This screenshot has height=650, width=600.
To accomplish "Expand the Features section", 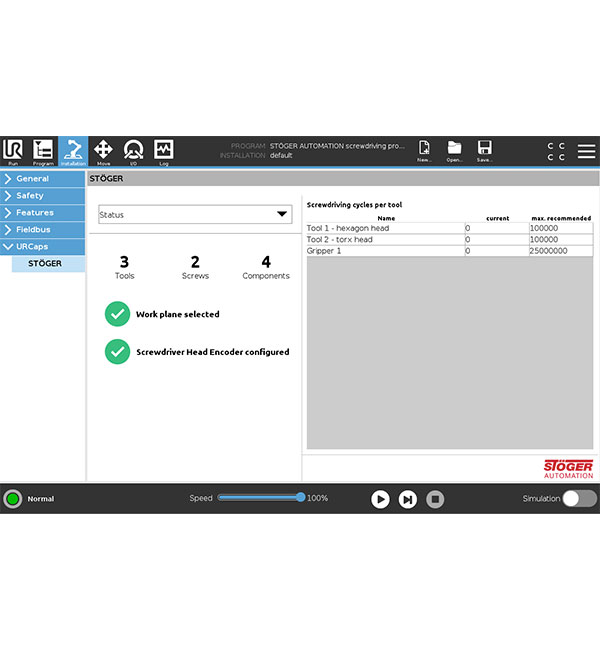I will (x=42, y=213).
